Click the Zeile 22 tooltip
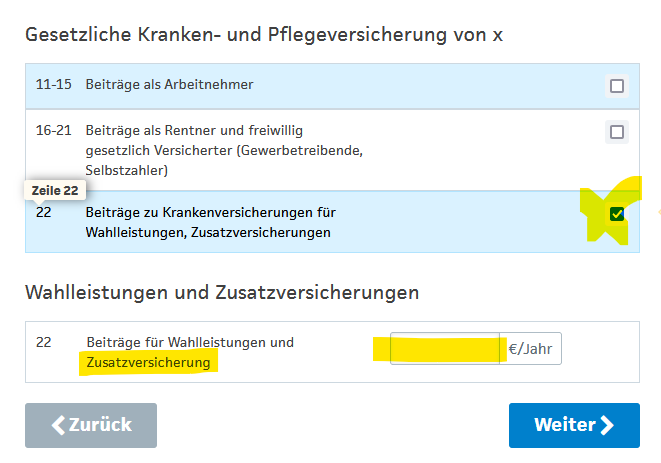Image resolution: width=661 pixels, height=463 pixels. 55,191
